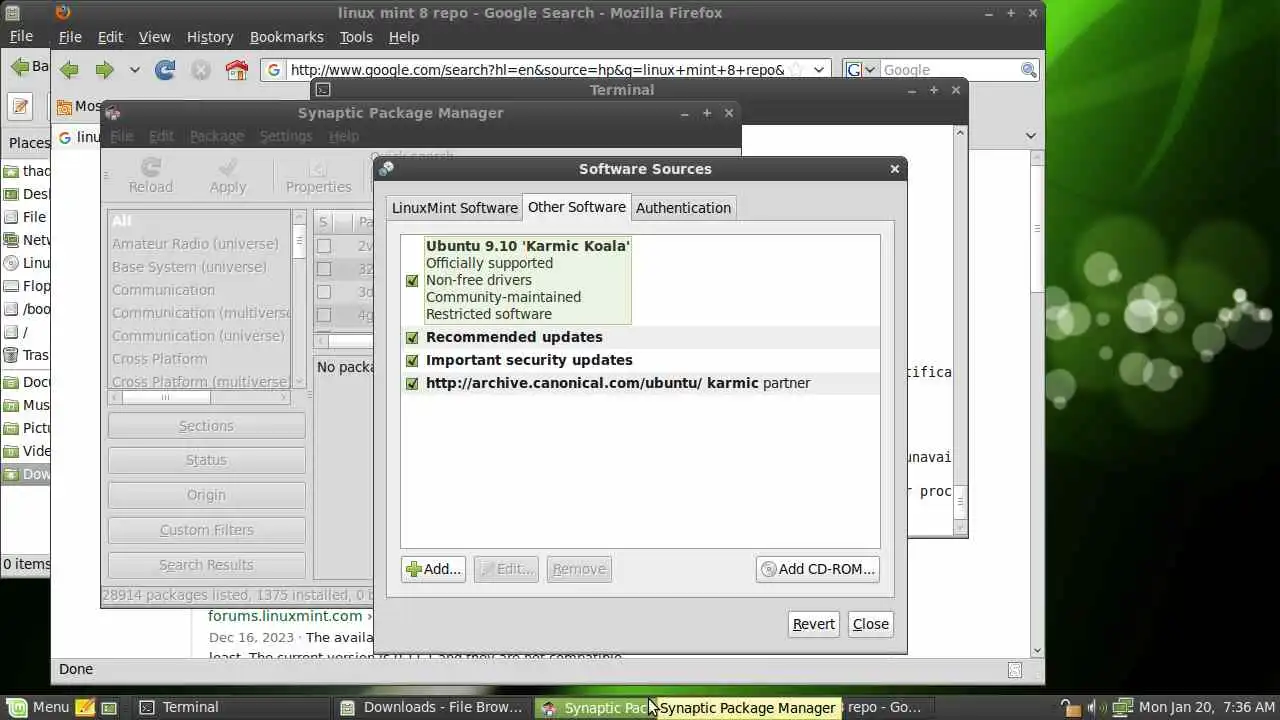Image resolution: width=1280 pixels, height=720 pixels.
Task: Click the Trash icon in the Places sidebar
Action: tap(11, 355)
